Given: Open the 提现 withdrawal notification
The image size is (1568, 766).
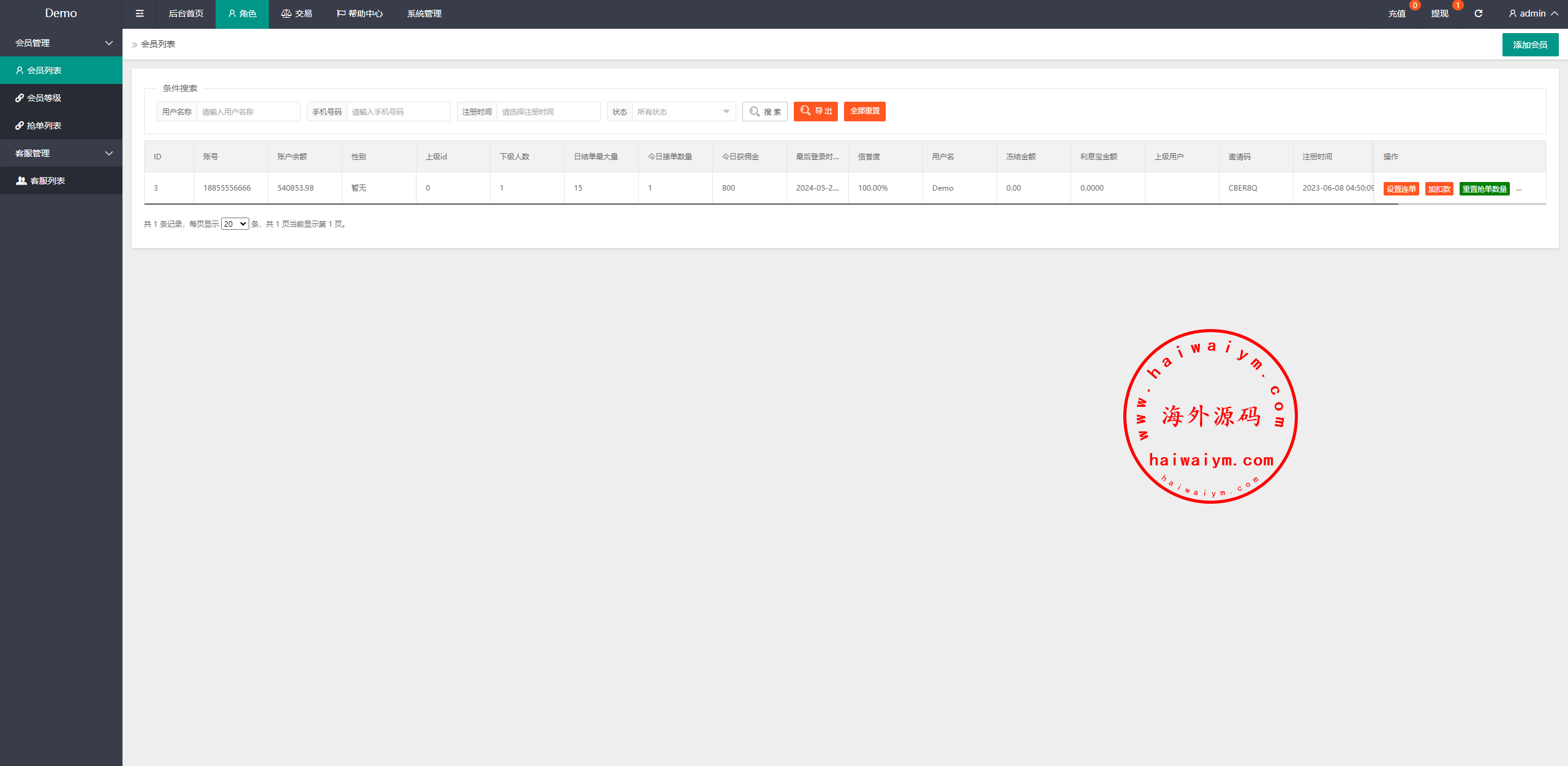Looking at the screenshot, I should coord(1439,13).
